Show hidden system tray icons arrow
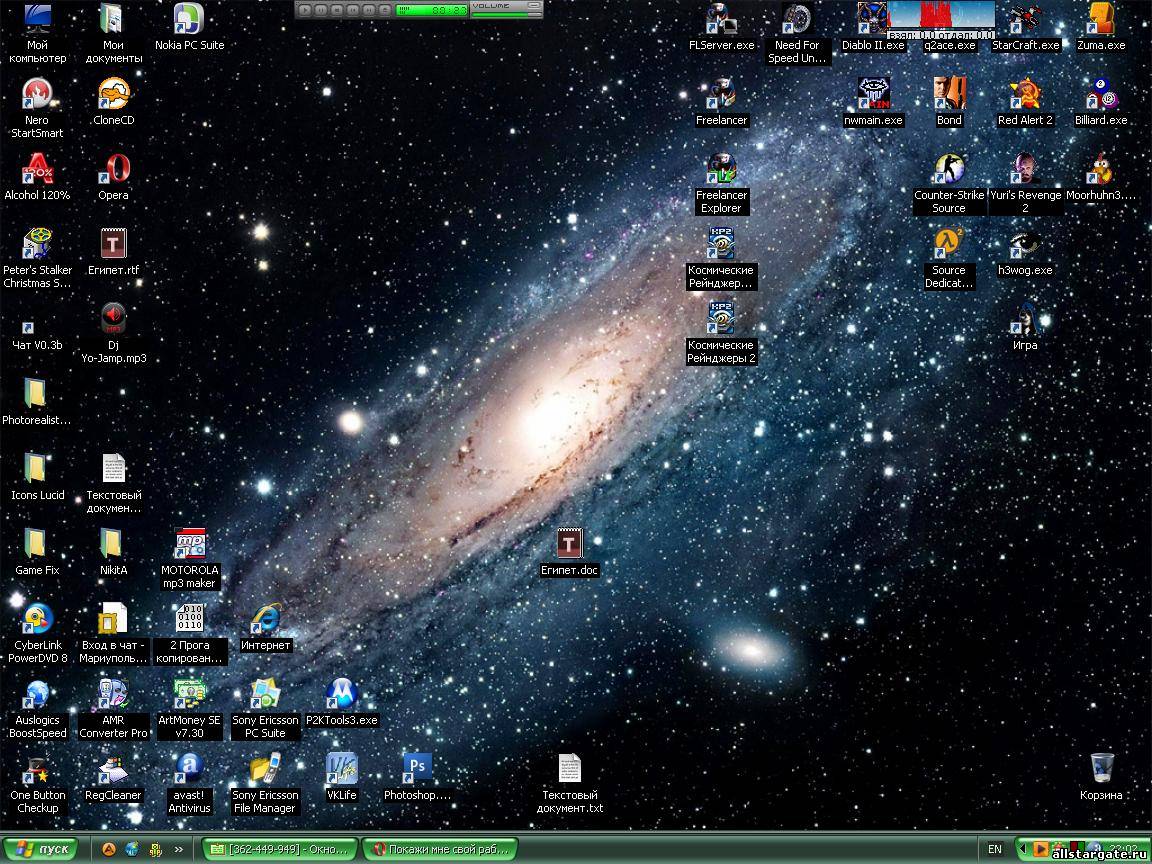This screenshot has width=1152, height=864. point(1022,849)
